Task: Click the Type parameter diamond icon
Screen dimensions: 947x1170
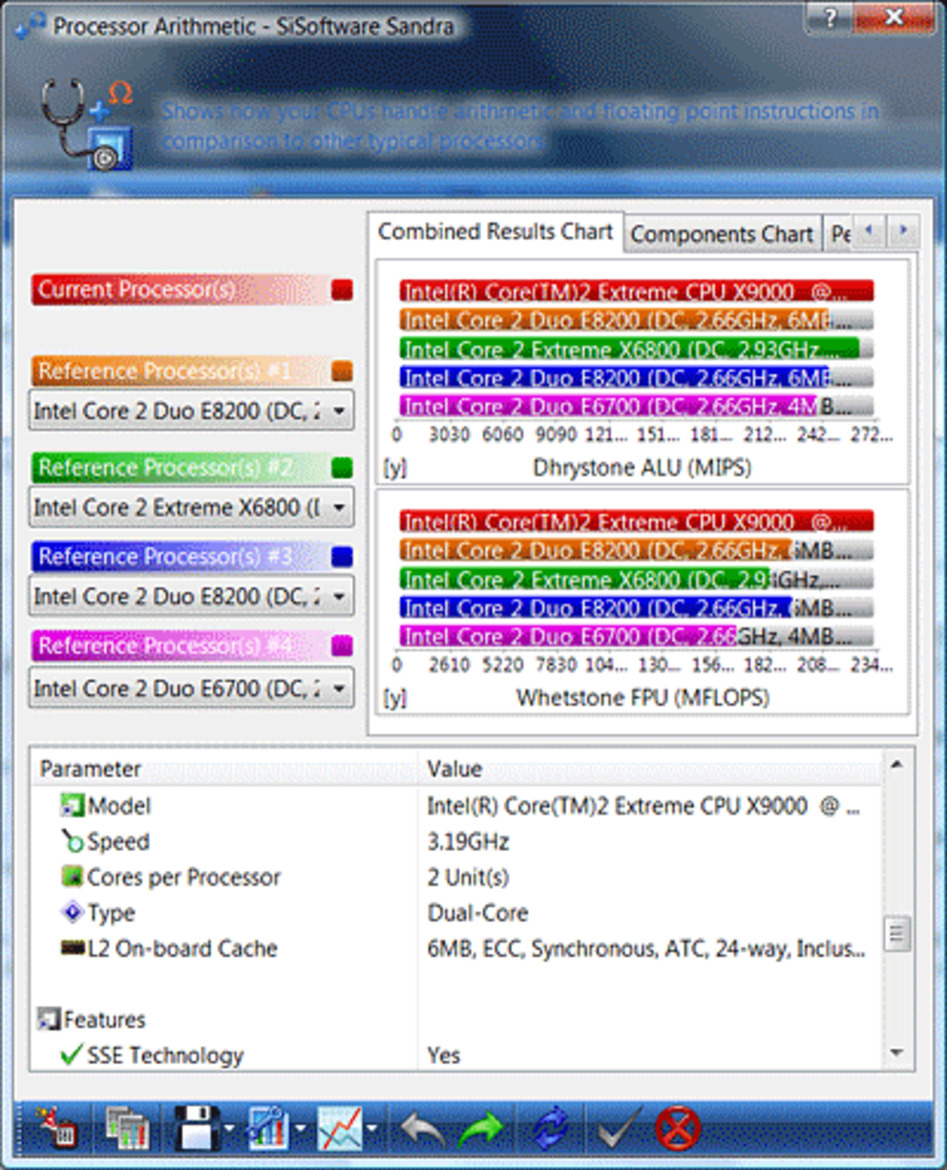Action: tap(72, 912)
